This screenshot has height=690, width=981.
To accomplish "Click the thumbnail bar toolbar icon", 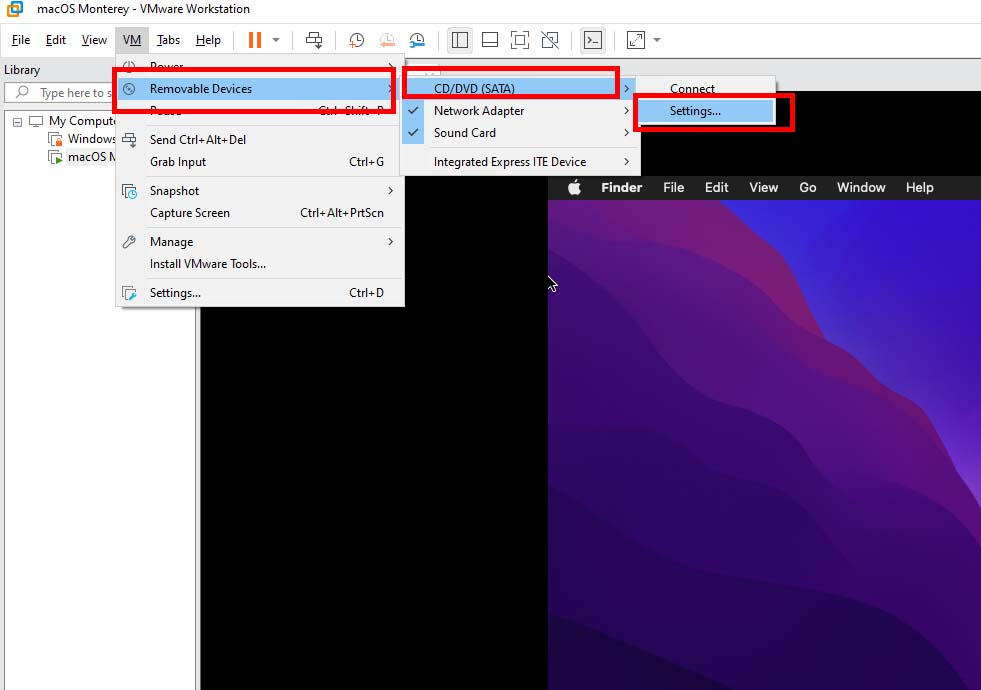I will tap(490, 40).
